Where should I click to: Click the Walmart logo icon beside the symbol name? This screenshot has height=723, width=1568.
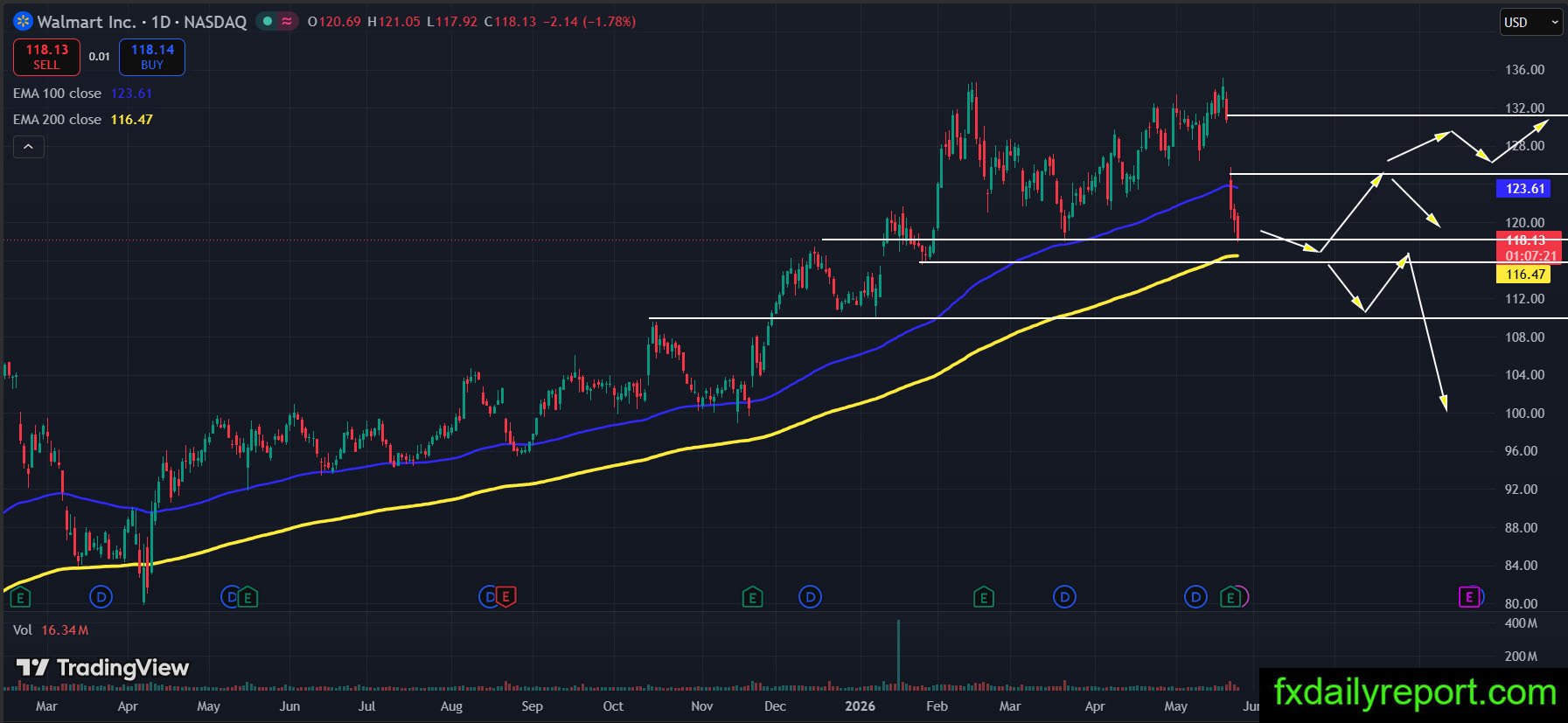(23, 21)
